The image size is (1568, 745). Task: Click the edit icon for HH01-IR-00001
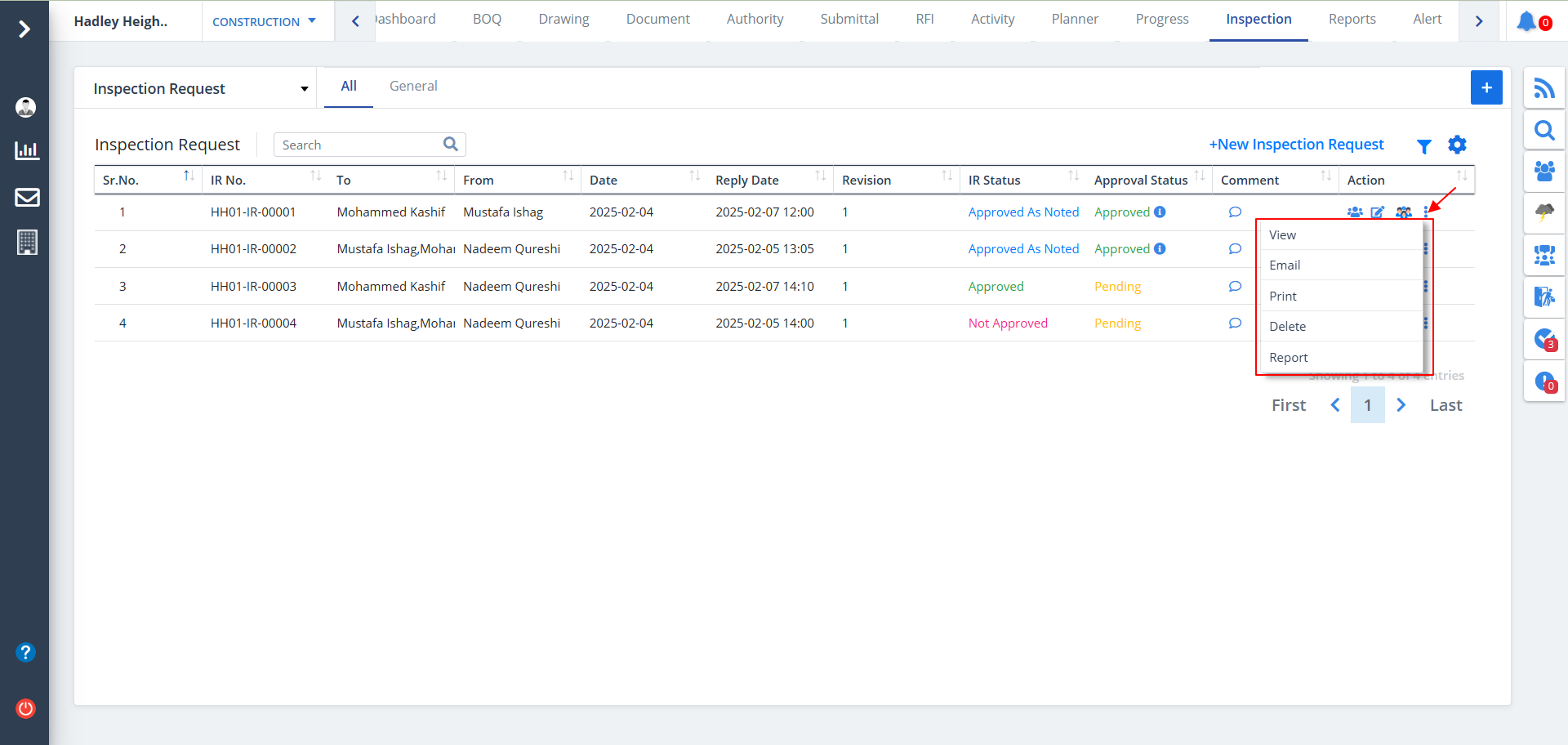[1378, 212]
